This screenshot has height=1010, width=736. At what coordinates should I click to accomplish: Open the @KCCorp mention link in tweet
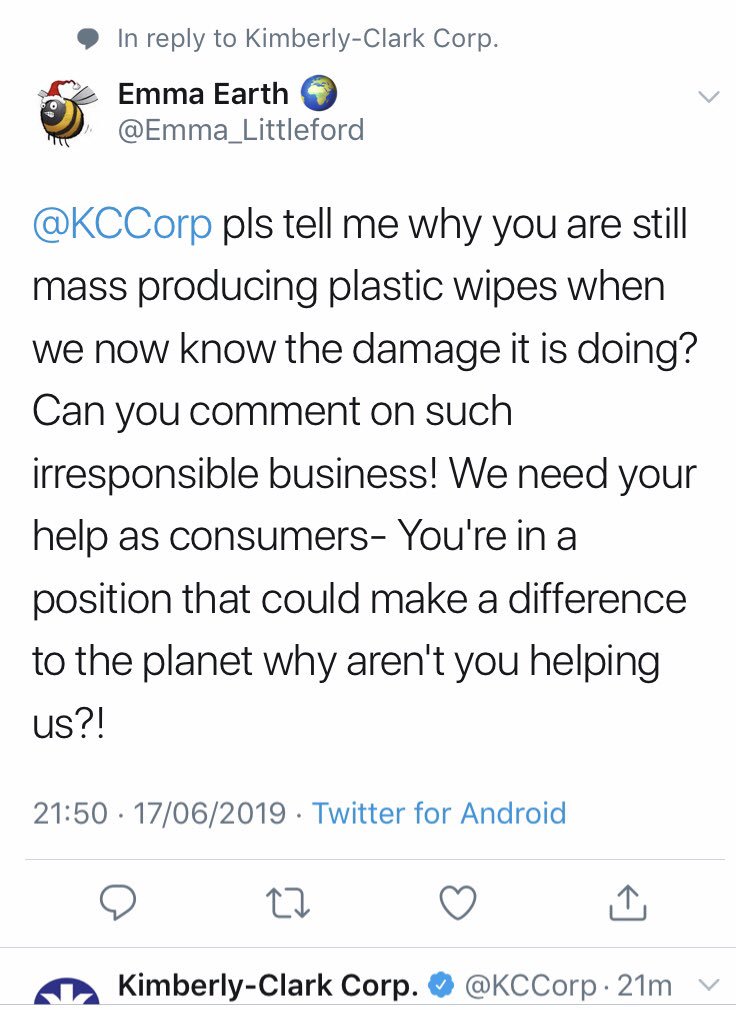tap(123, 225)
